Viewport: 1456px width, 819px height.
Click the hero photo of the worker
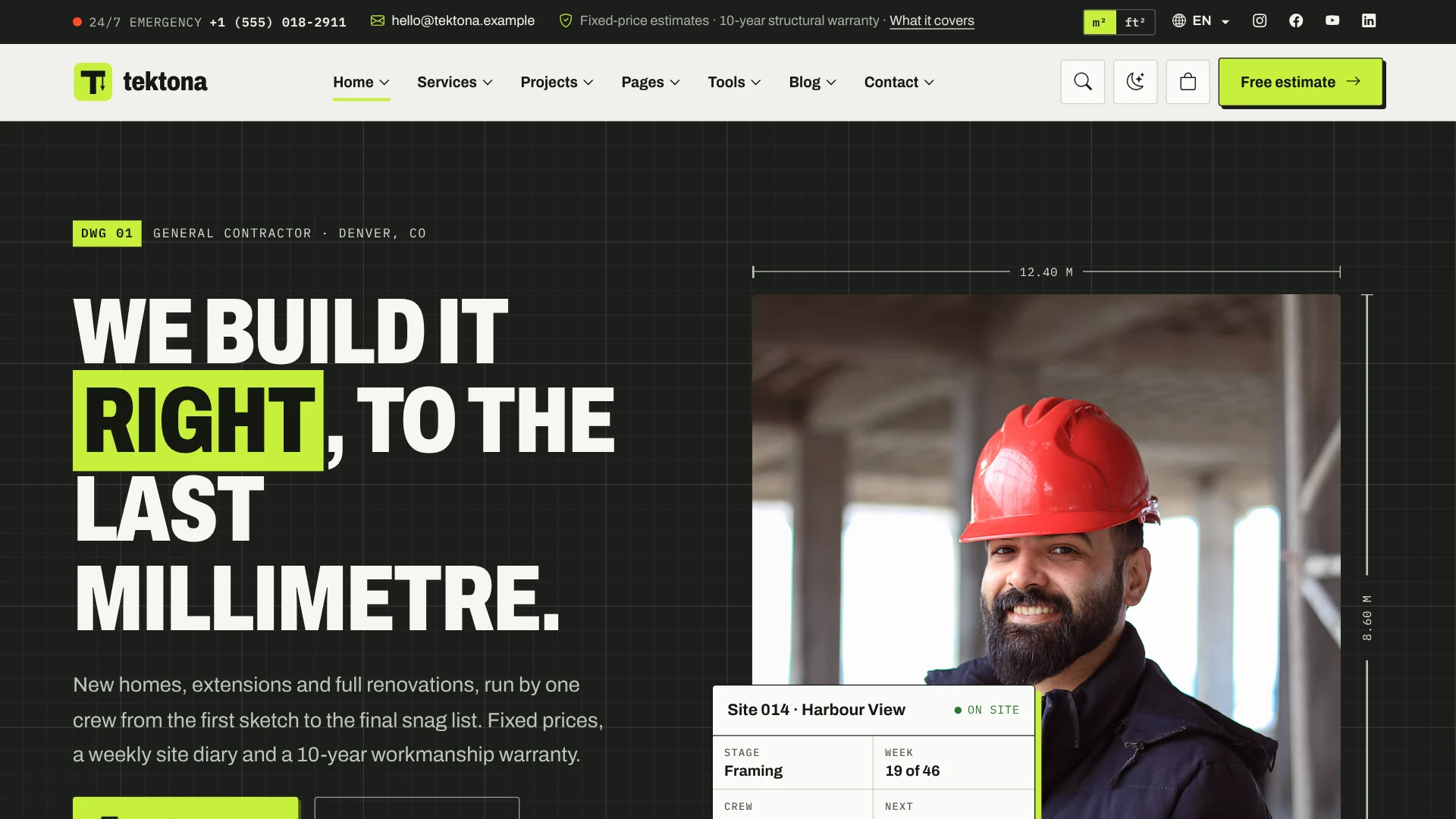pos(1046,490)
